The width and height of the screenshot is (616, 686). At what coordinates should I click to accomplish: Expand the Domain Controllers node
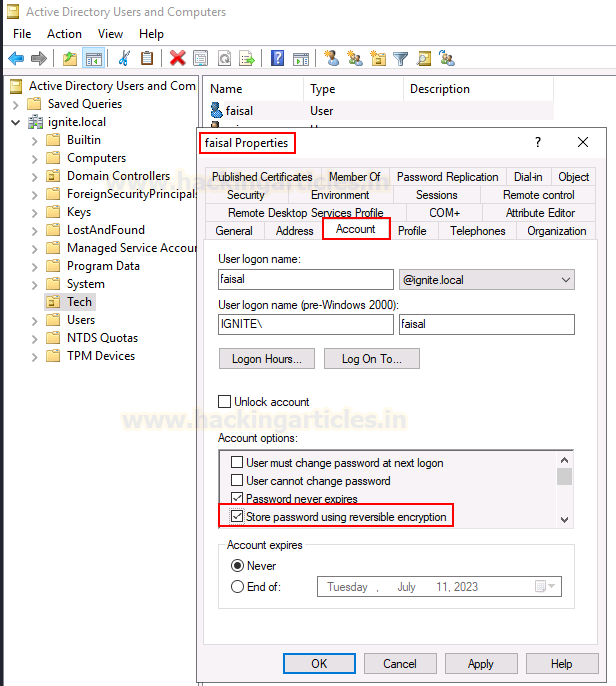pyautogui.click(x=35, y=177)
